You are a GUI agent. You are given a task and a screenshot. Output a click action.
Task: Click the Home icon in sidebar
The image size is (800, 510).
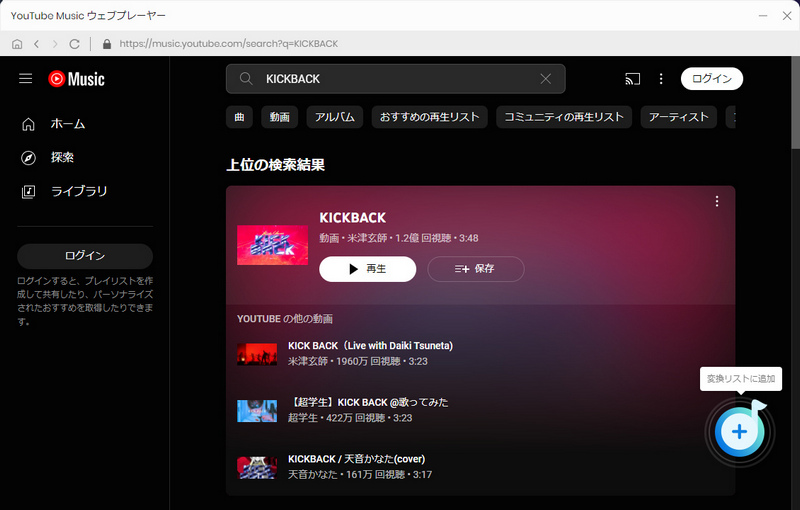pyautogui.click(x=28, y=124)
